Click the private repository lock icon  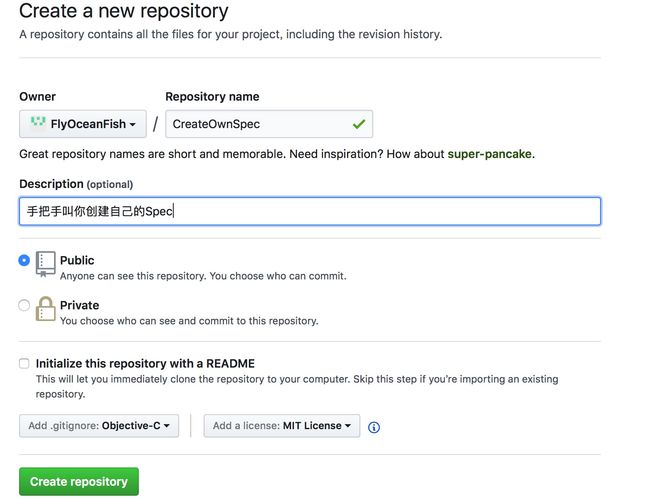[45, 309]
